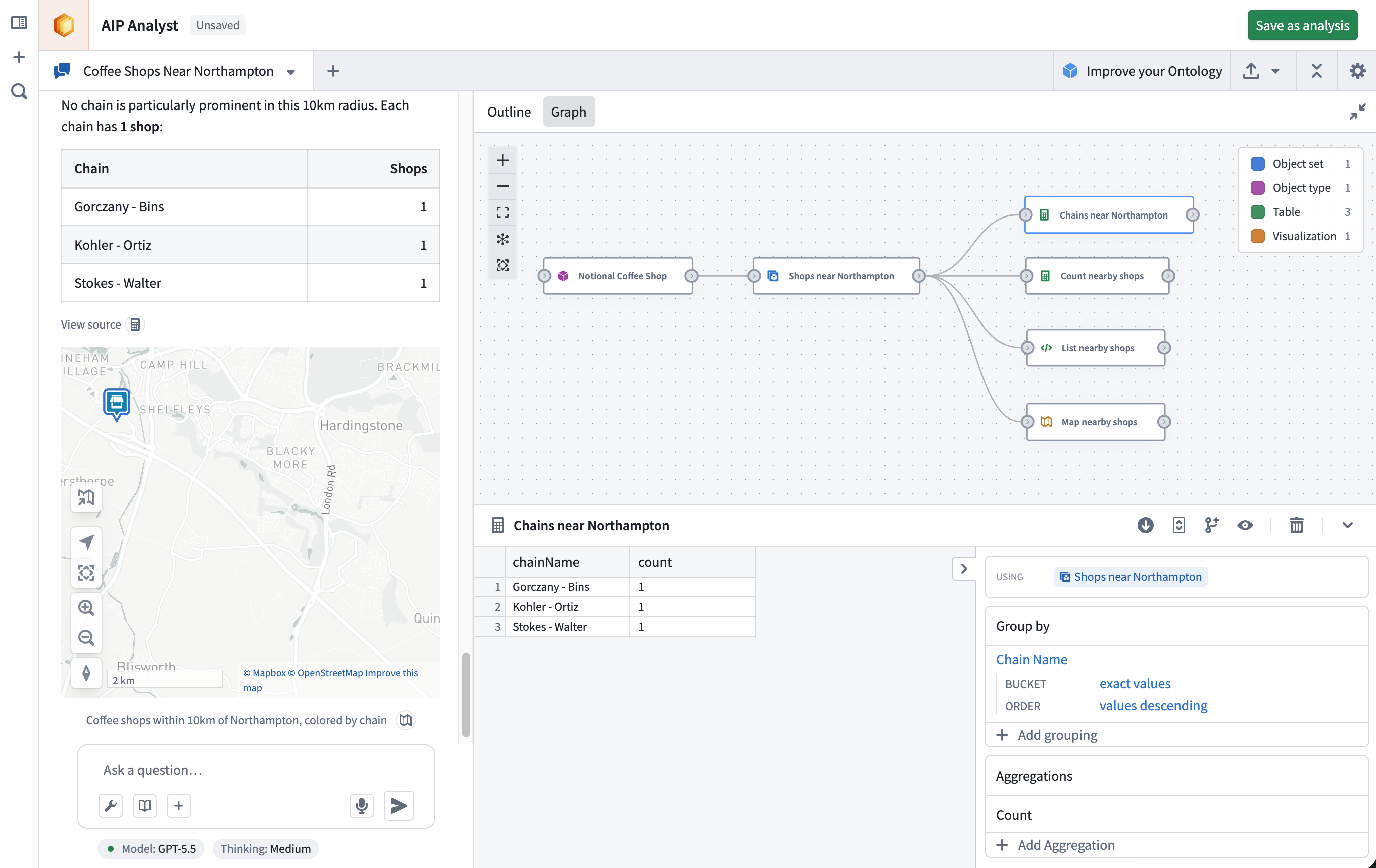The image size is (1376, 868).
Task: Open View source table icon
Action: point(135,324)
